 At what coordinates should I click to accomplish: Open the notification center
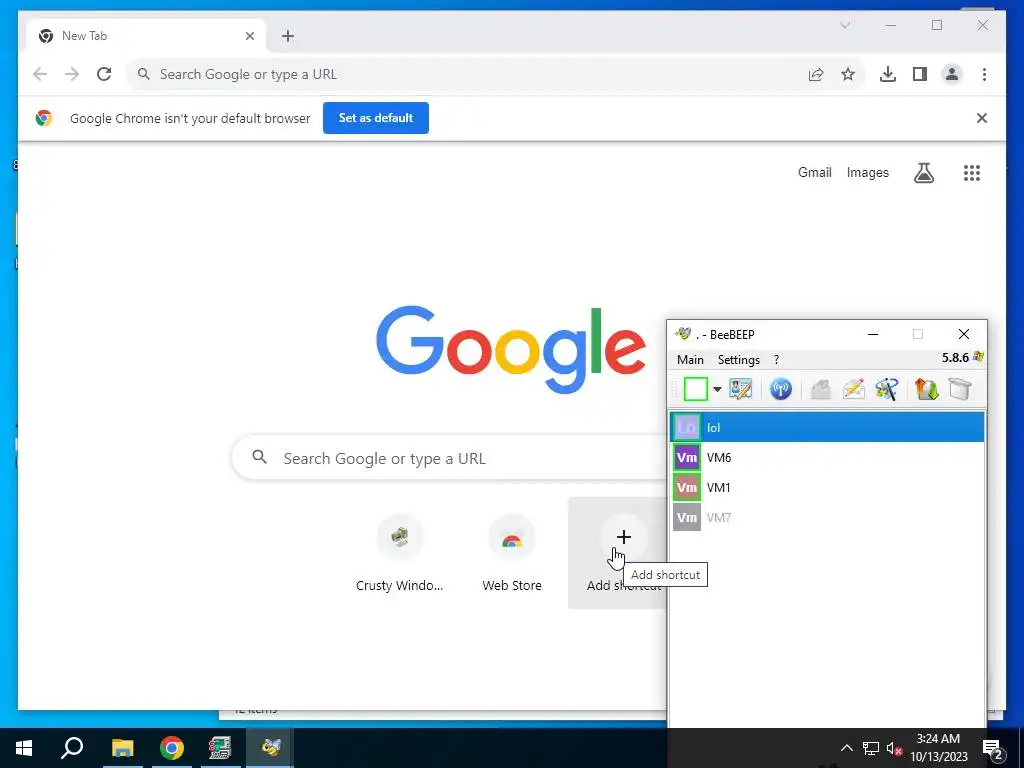[993, 748]
